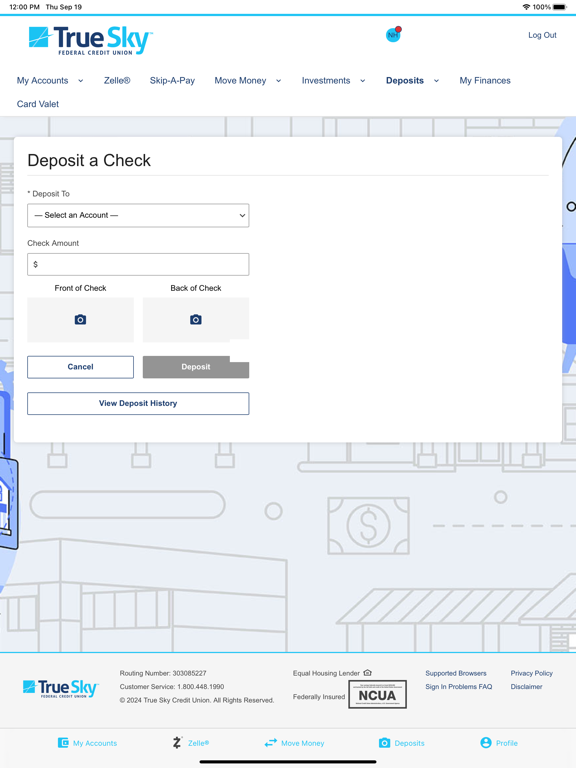Open Card Valet menu item
The image size is (576, 768).
tap(38, 104)
